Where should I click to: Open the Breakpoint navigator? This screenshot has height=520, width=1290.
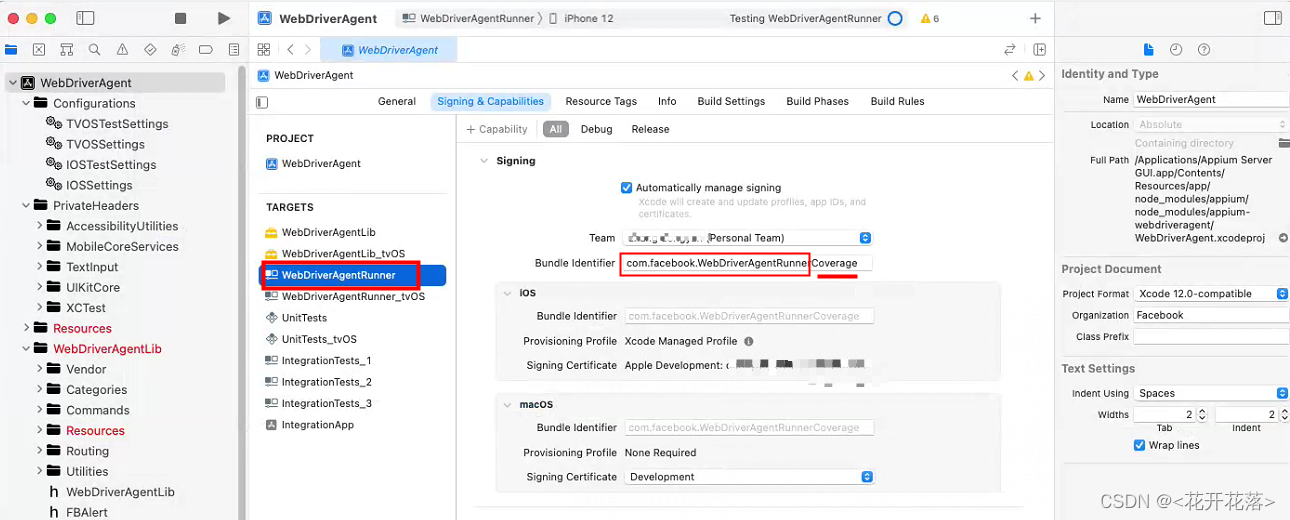(x=205, y=49)
